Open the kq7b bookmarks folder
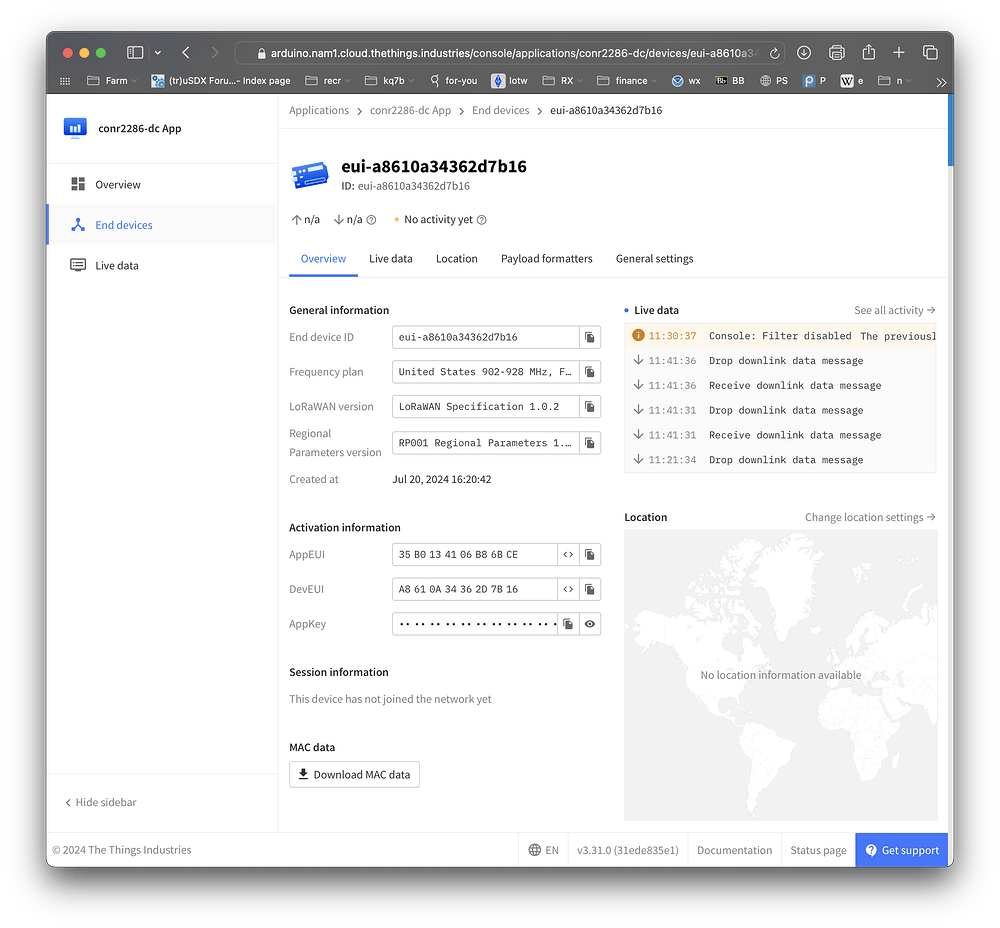 [389, 81]
